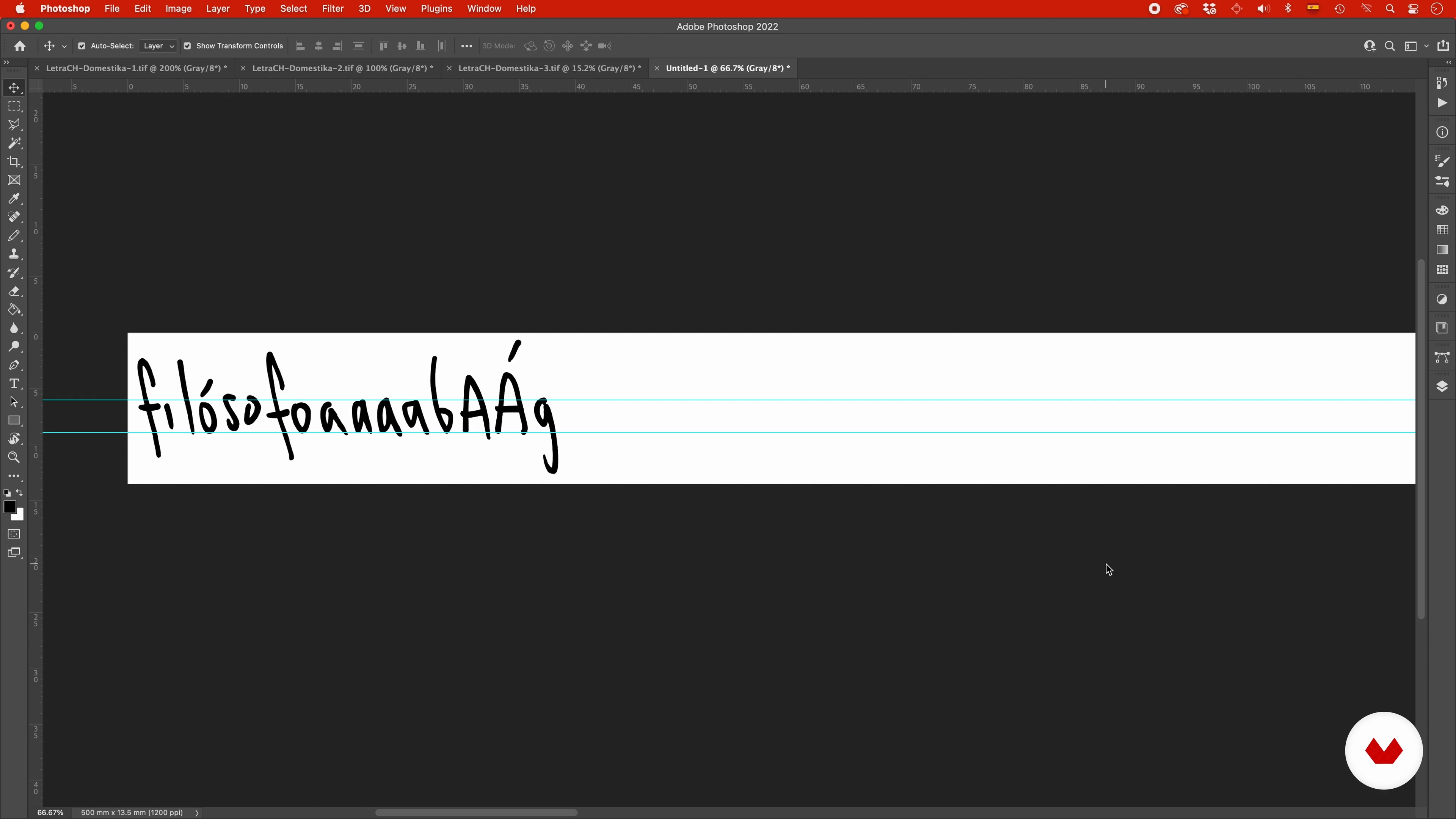The width and height of the screenshot is (1456, 819).
Task: Open the Auto-Select Layer dropdown
Action: 158,46
